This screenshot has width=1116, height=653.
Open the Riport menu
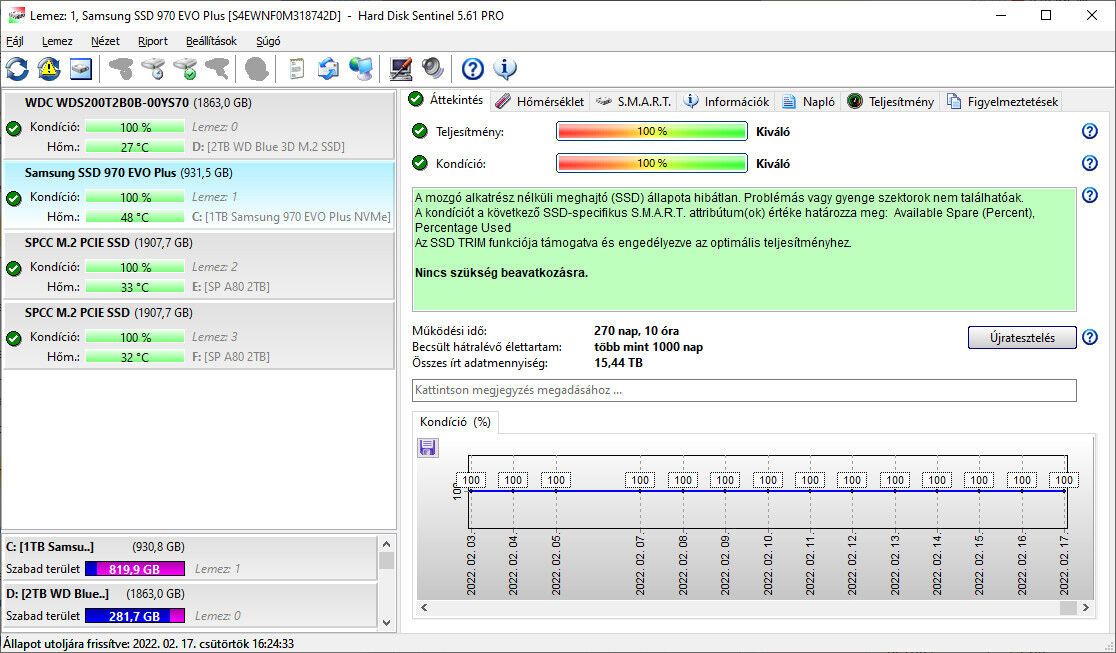(153, 41)
